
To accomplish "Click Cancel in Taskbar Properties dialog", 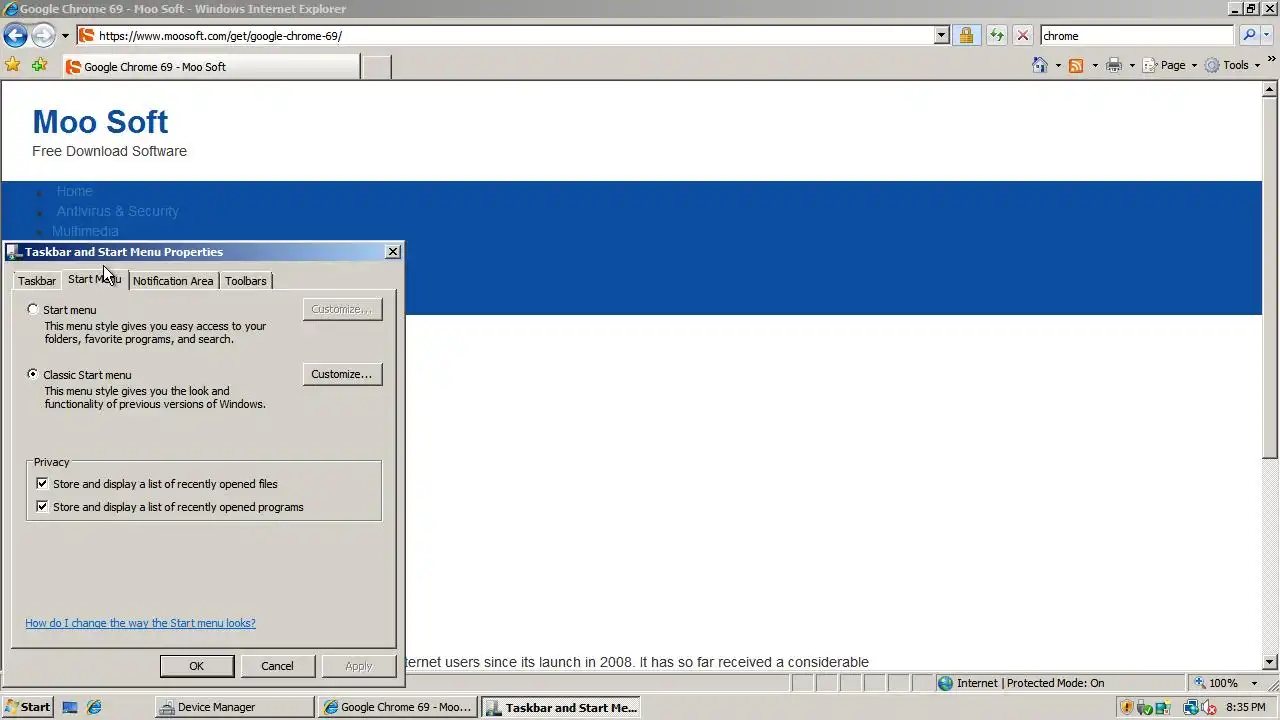I will [x=277, y=666].
